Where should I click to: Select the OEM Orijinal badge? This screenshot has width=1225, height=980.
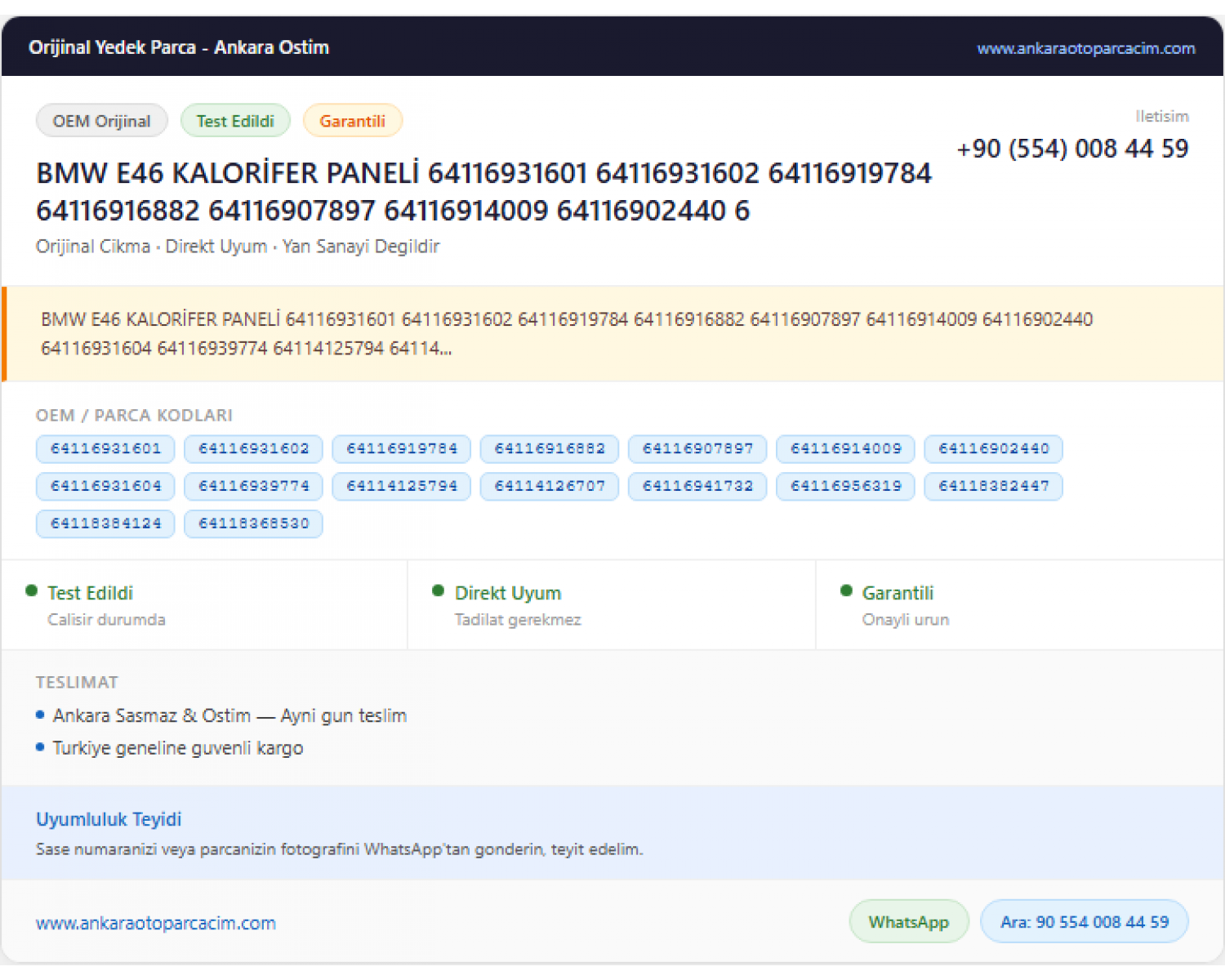[102, 121]
